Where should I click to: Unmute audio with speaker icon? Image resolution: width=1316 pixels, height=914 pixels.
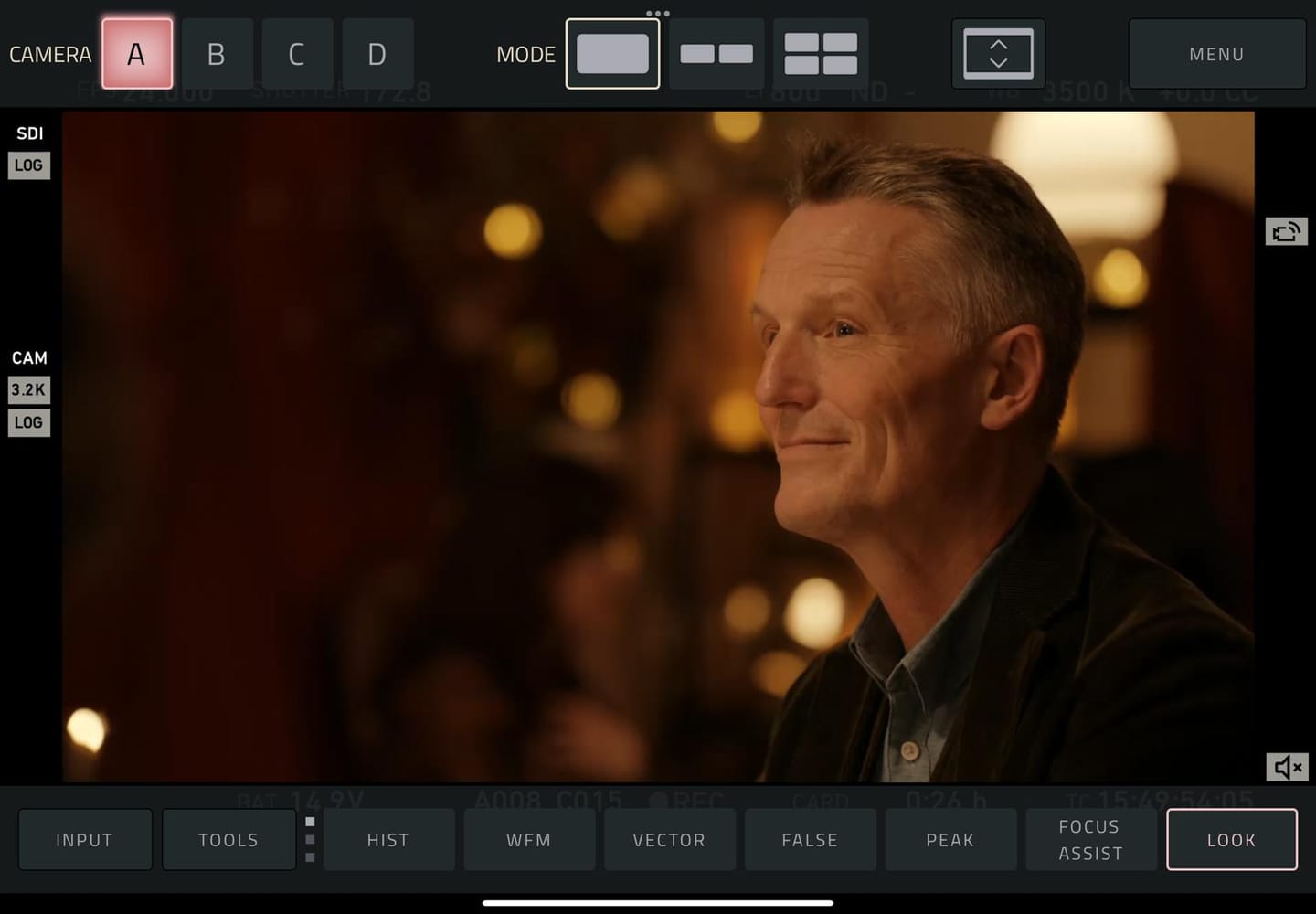[x=1287, y=767]
